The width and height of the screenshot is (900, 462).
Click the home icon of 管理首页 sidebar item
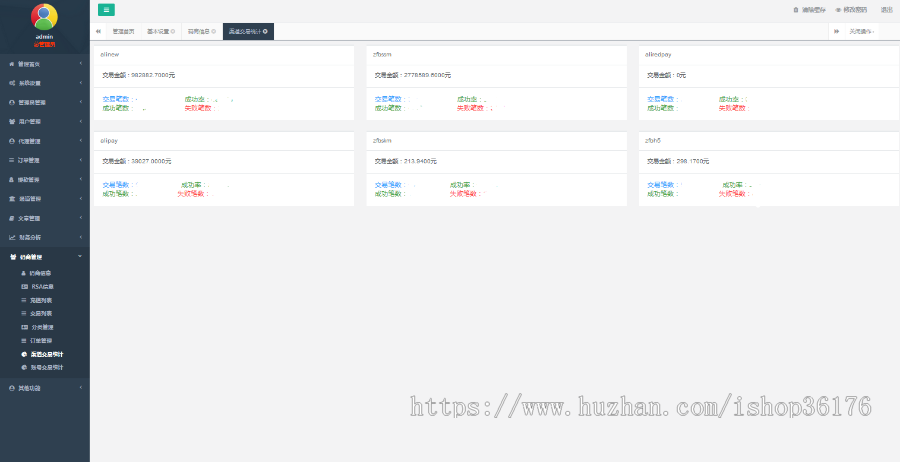pyautogui.click(x=11, y=64)
